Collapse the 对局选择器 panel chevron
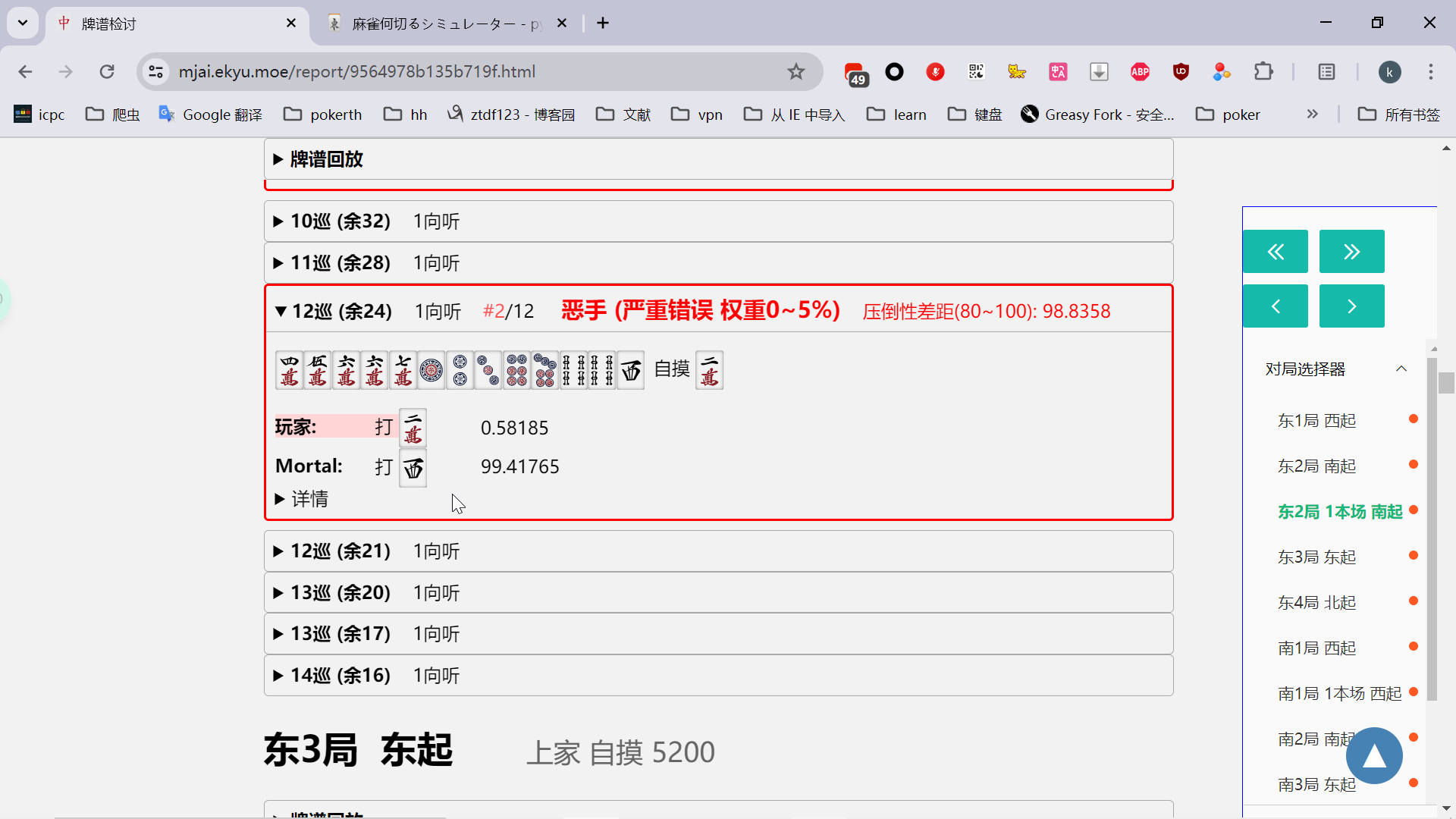The image size is (1456, 819). coord(1401,369)
